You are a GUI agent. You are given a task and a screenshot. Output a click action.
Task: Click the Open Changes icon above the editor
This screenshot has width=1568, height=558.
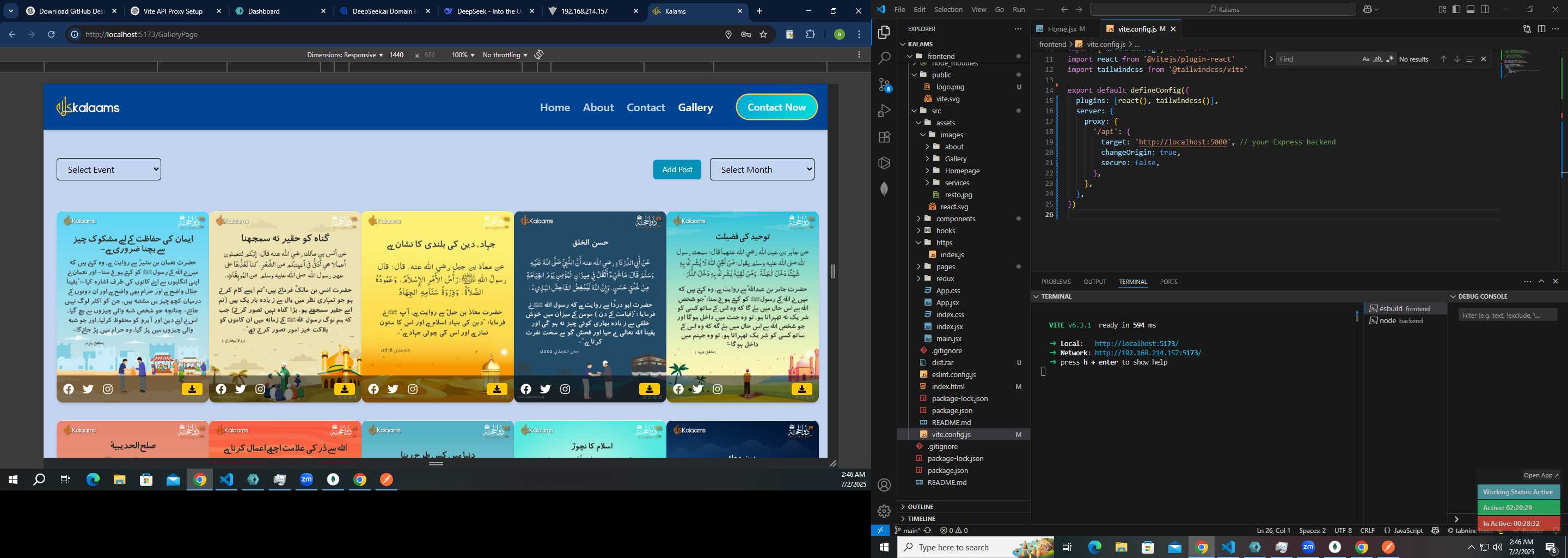[1527, 29]
